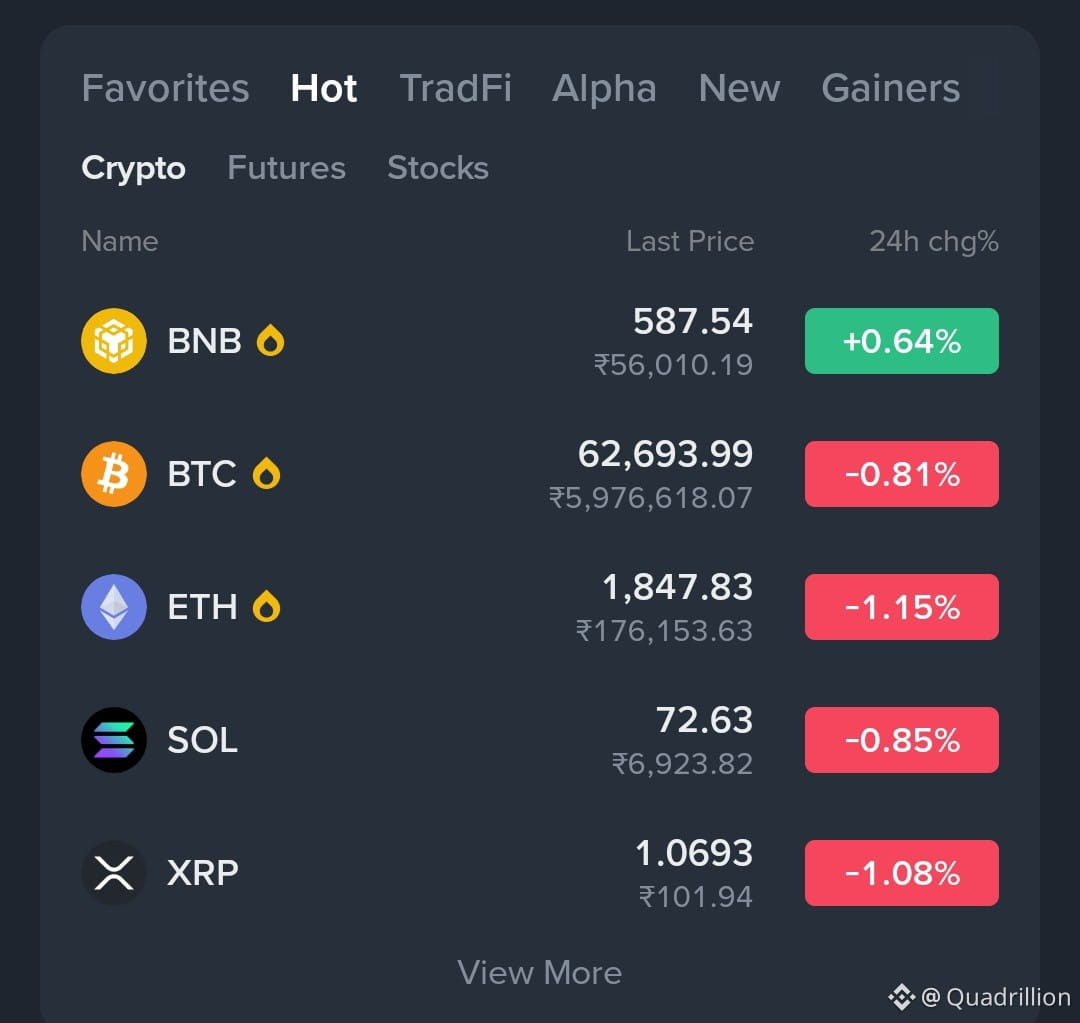This screenshot has height=1023, width=1080.
Task: Switch to the TradFi tab
Action: click(455, 88)
